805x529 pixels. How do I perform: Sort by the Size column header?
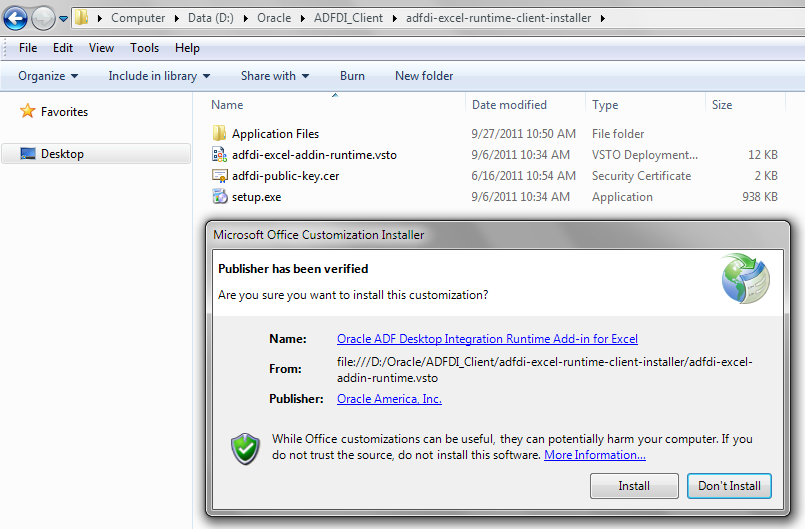pyautogui.click(x=722, y=105)
